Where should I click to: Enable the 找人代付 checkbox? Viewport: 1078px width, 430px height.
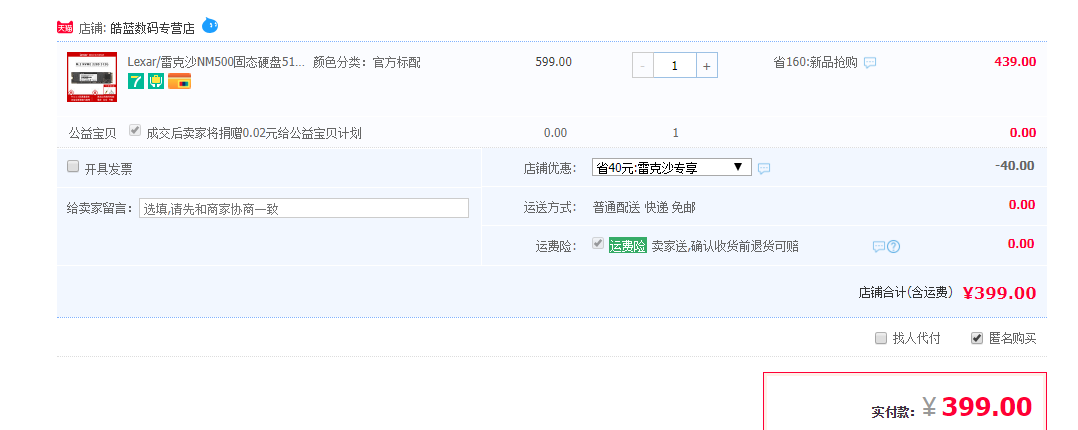click(881, 338)
